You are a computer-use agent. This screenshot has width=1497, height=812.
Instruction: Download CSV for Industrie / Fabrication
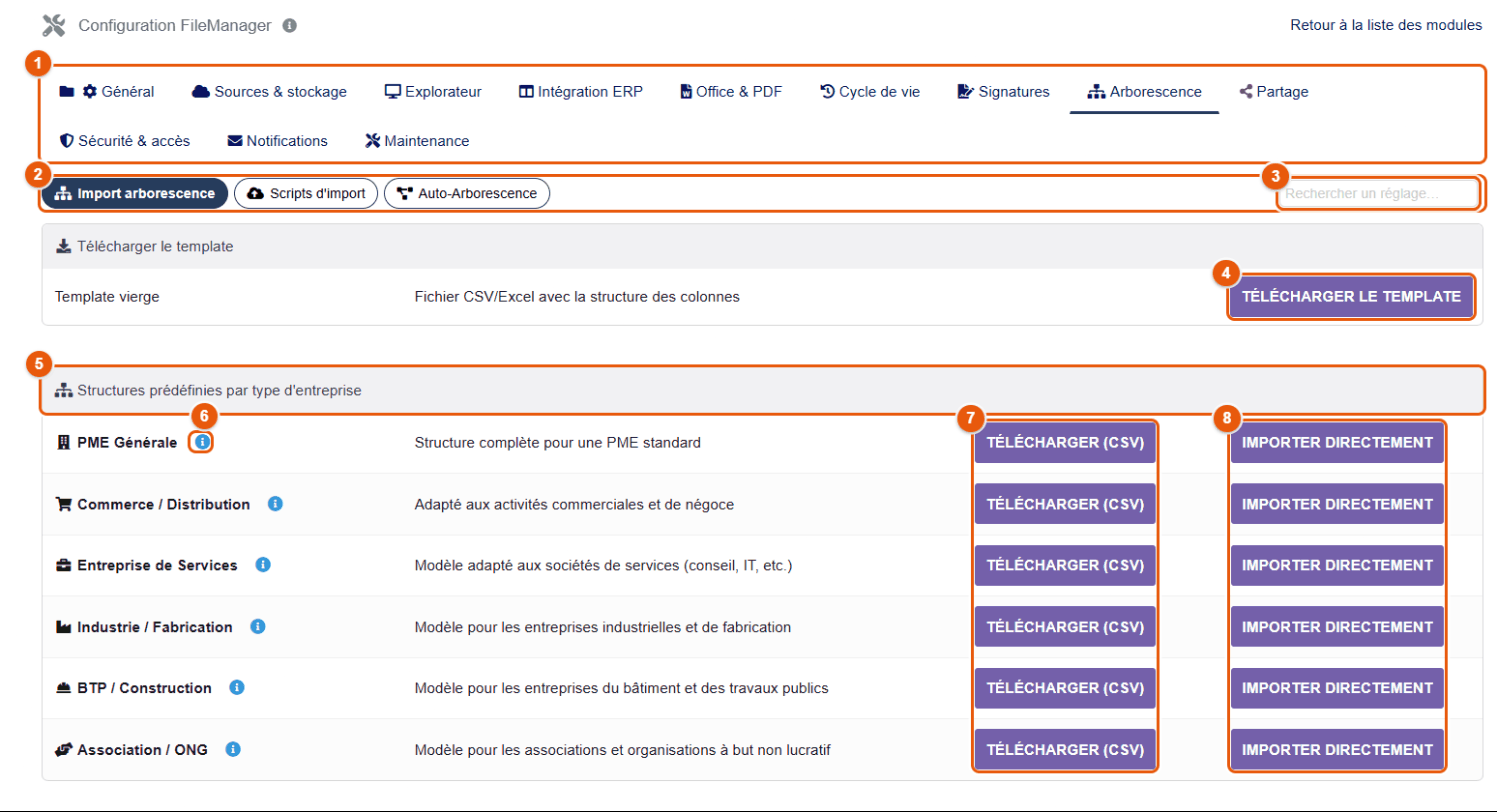click(x=1065, y=627)
